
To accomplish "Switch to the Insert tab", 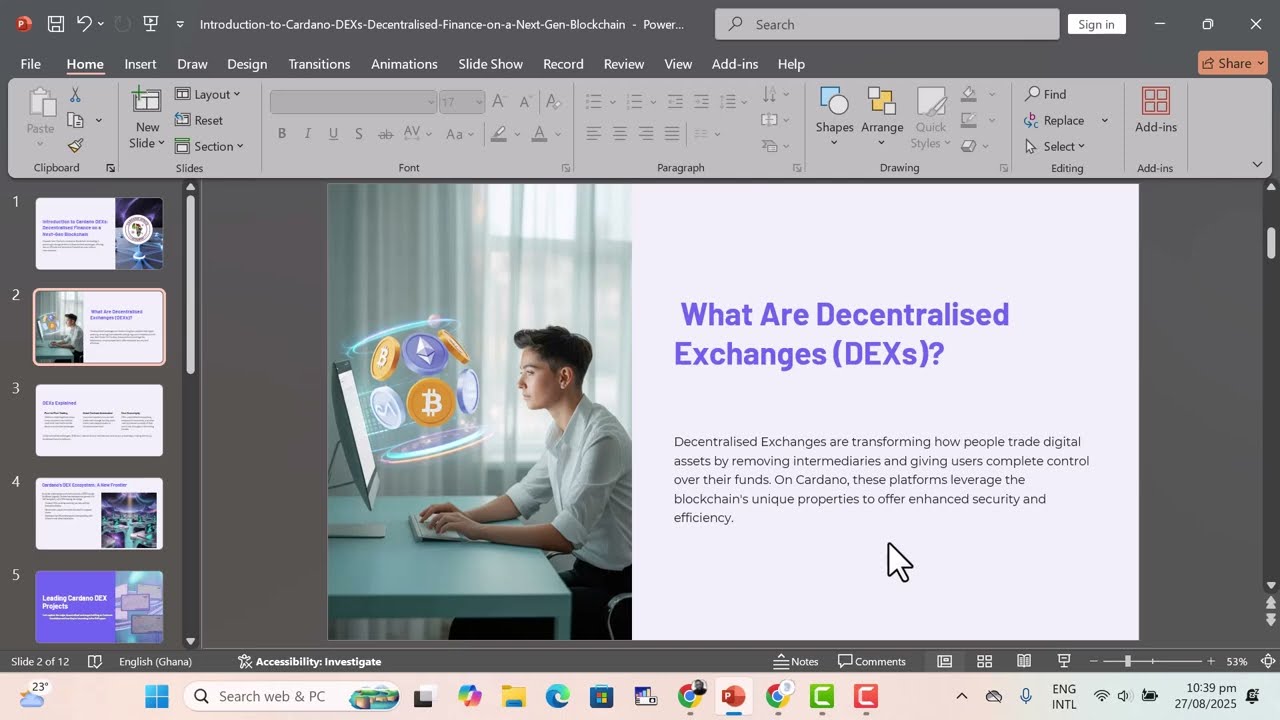I will (140, 64).
